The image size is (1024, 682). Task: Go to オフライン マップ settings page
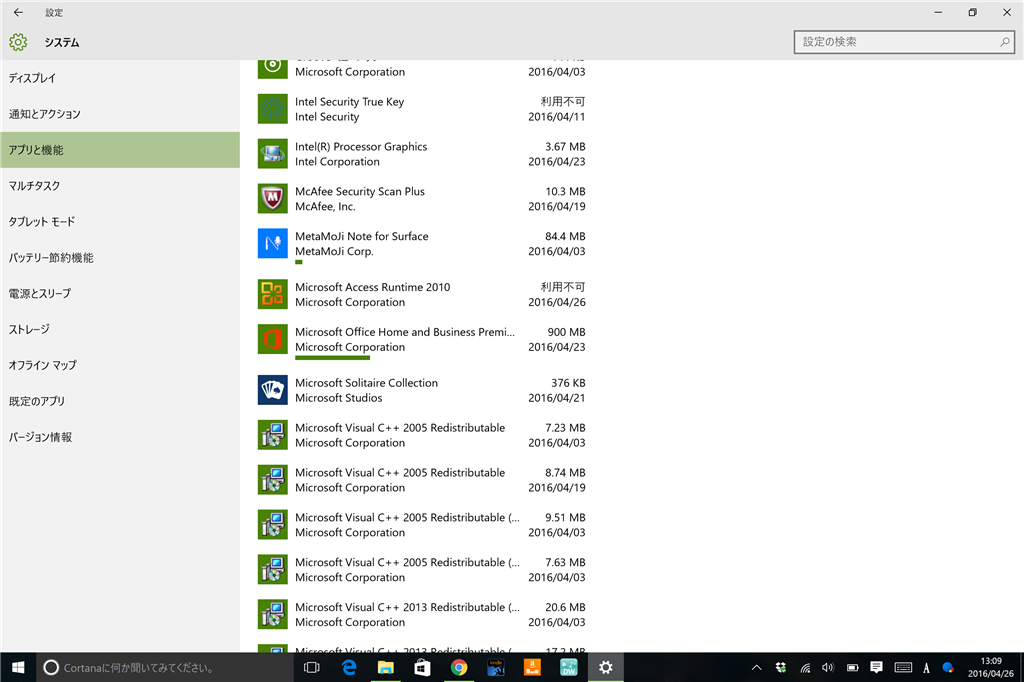pos(120,365)
